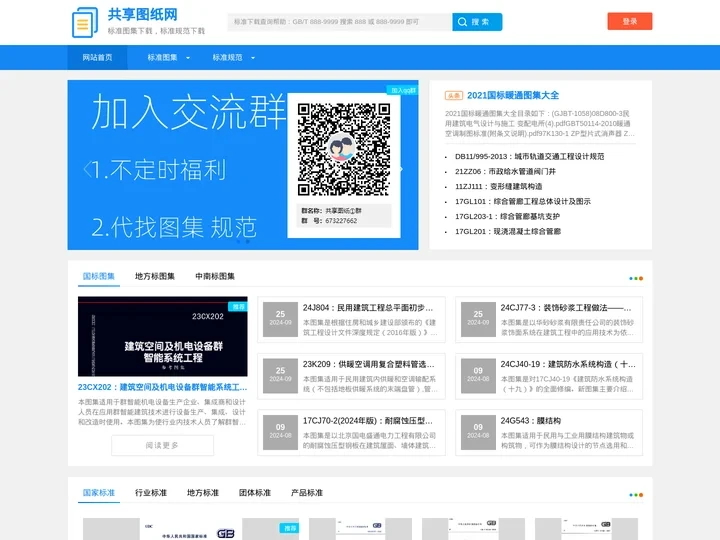Click the 共享图纸网 site title text
This screenshot has height=540, width=720.
click(142, 15)
